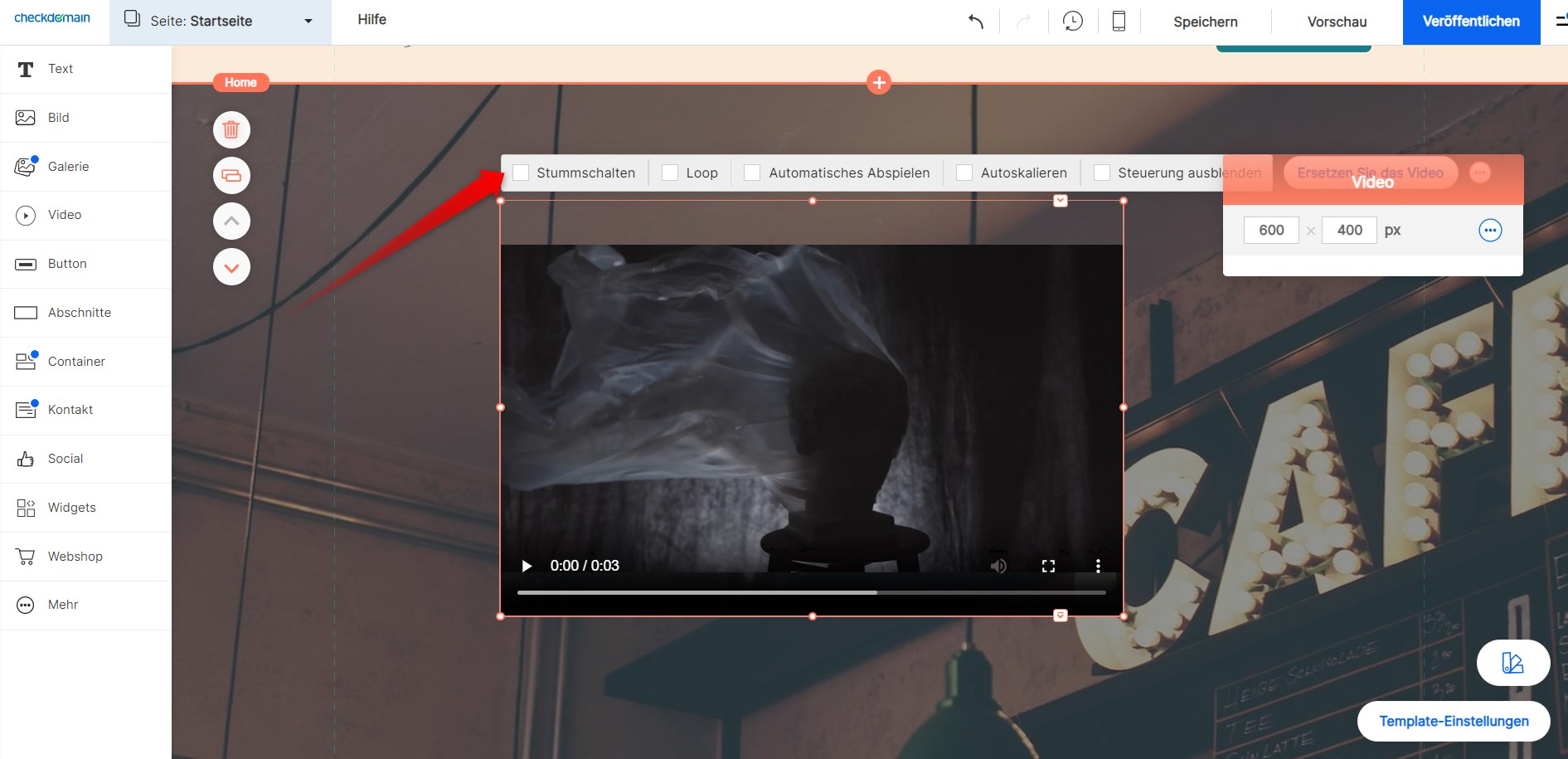
Task: Delete the selected video element via trash icon
Action: click(x=231, y=129)
